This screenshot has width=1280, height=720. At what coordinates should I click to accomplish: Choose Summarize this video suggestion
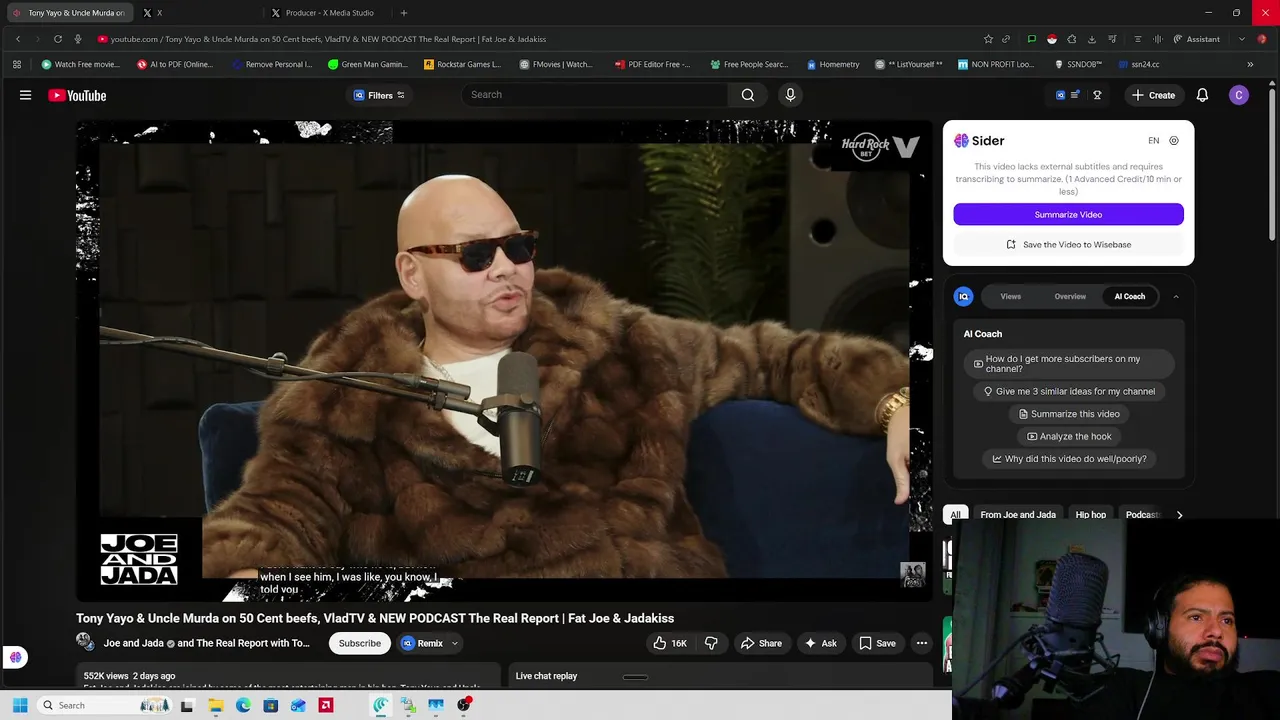[1068, 414]
